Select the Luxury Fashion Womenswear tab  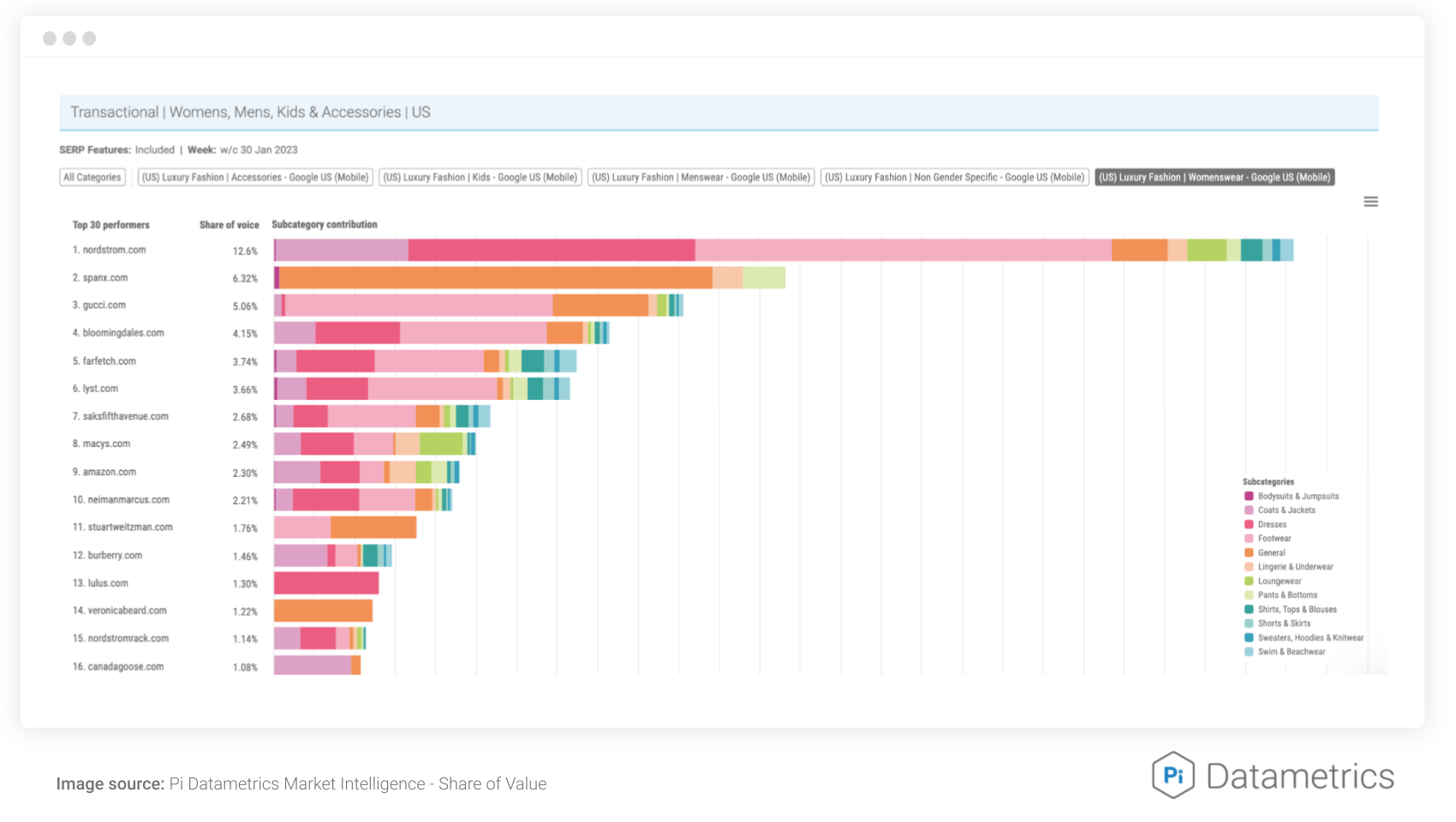coord(1214,177)
